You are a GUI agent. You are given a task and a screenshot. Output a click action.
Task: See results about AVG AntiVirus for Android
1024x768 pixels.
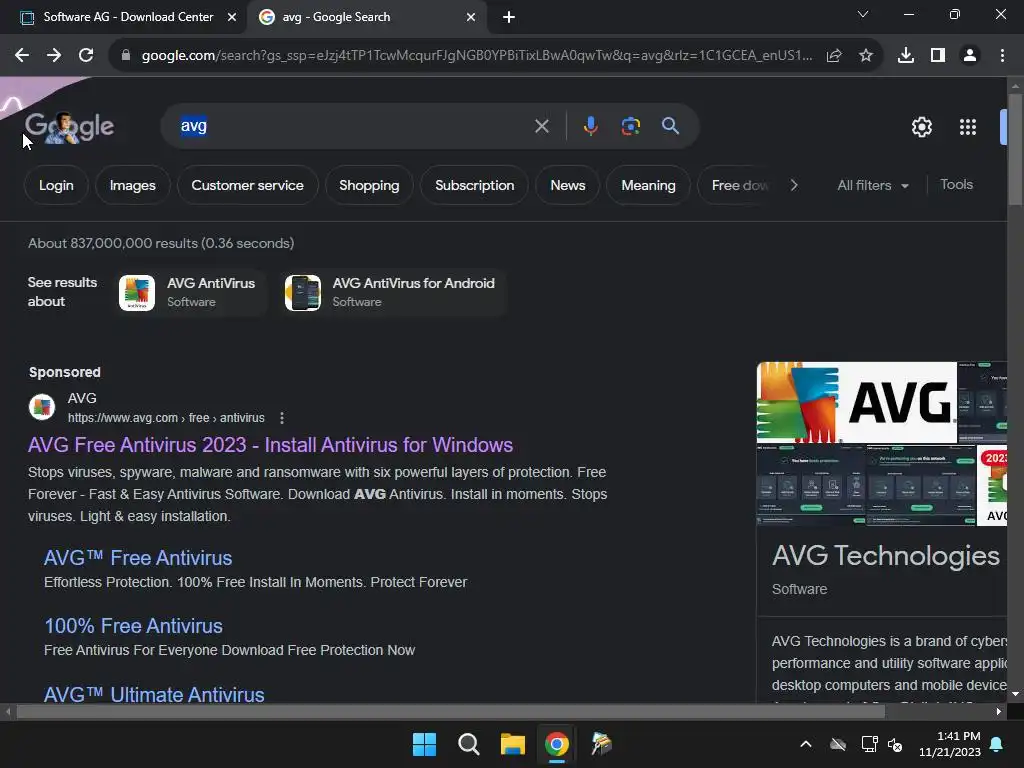click(392, 293)
